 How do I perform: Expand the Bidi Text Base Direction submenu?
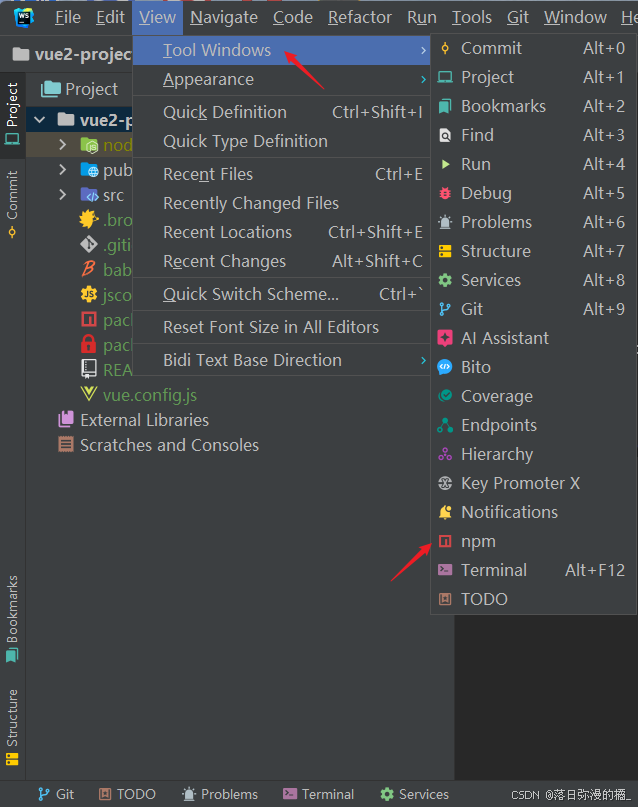[x=281, y=360]
